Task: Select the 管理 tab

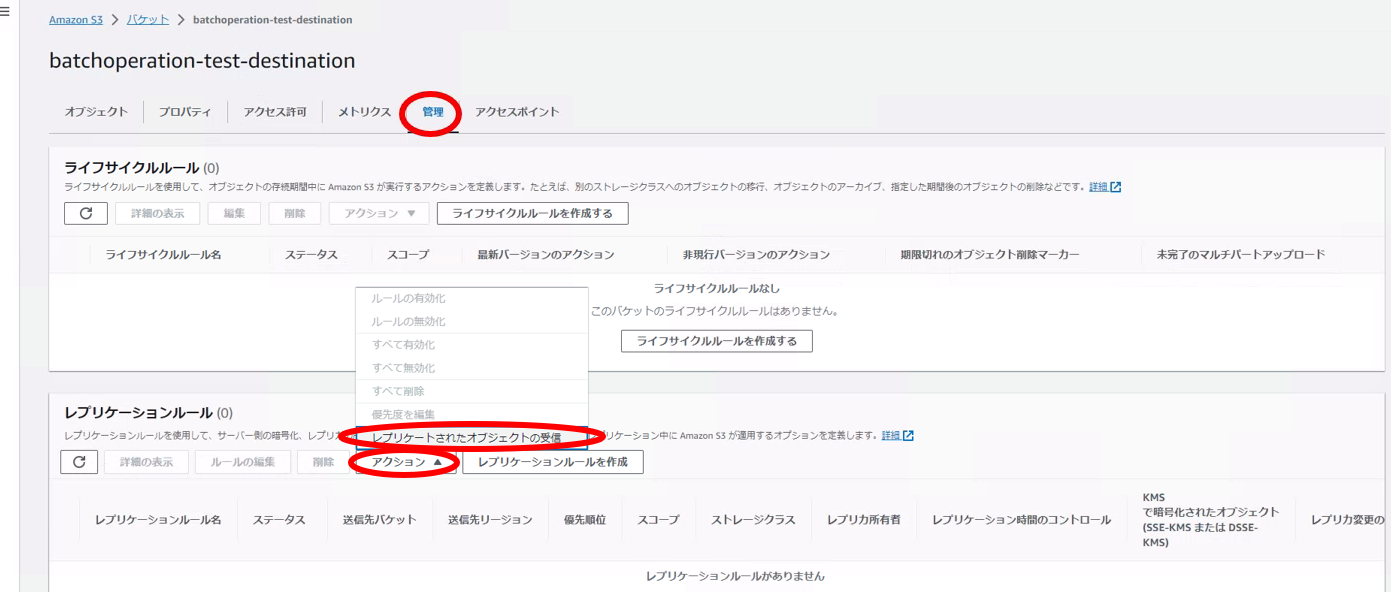Action: coord(432,112)
